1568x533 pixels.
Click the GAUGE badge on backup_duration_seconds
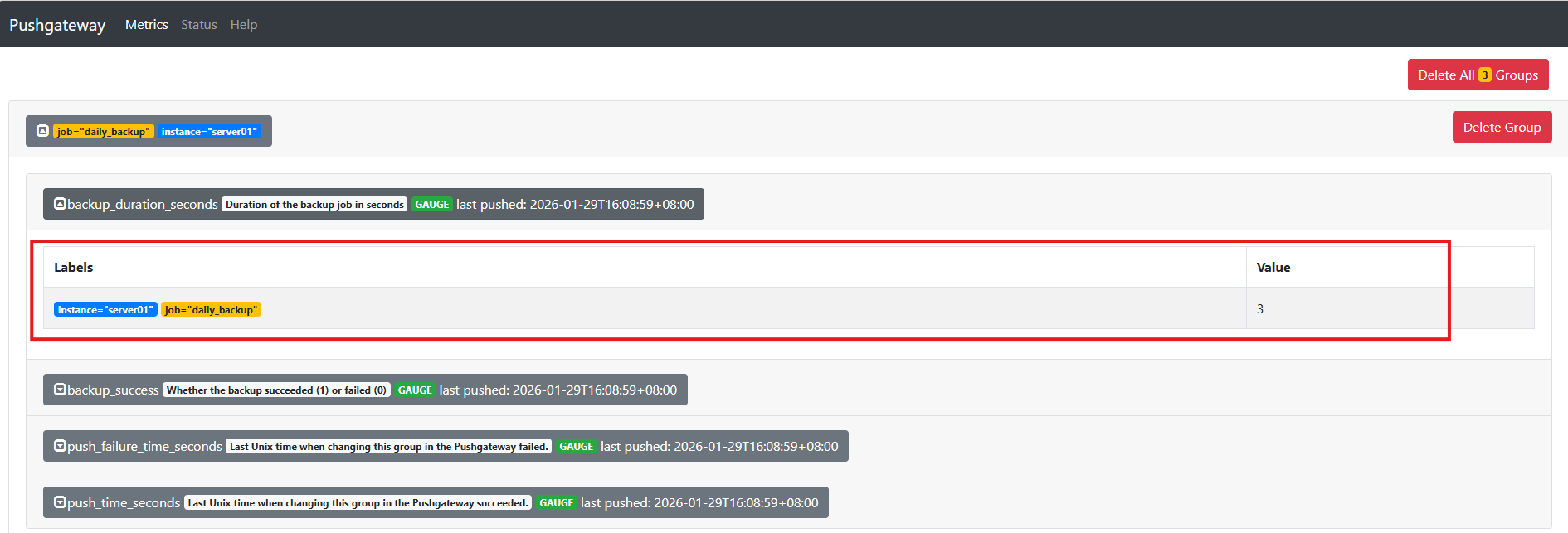431,205
